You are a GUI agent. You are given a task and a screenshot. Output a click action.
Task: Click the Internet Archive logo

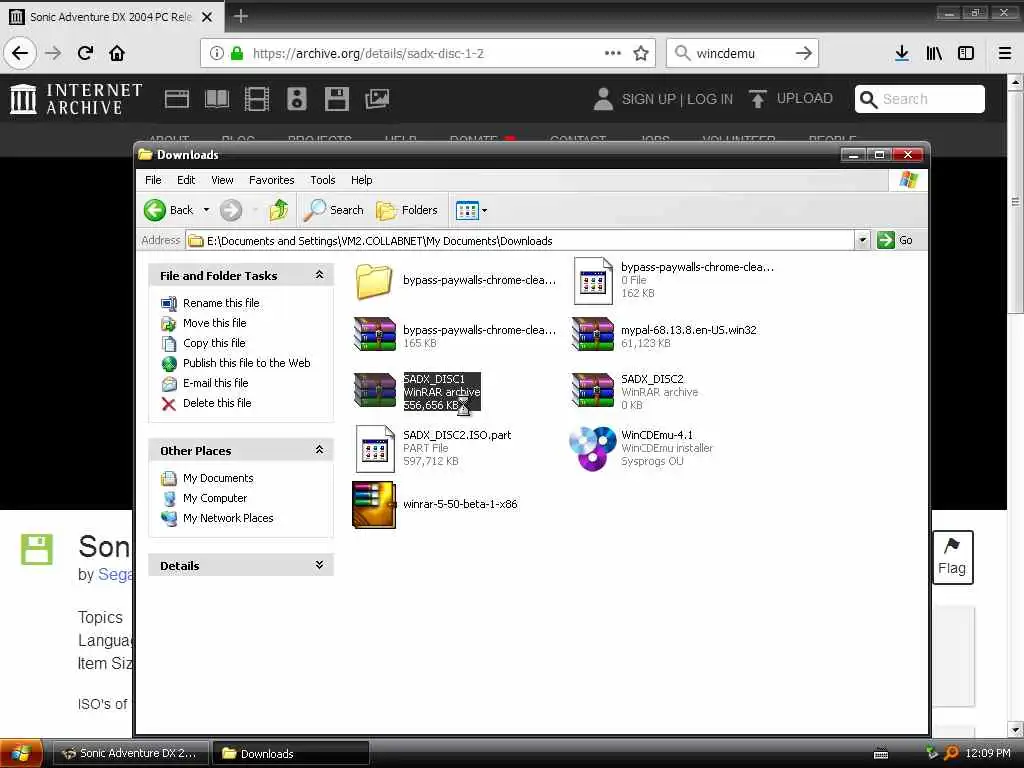pyautogui.click(x=76, y=99)
